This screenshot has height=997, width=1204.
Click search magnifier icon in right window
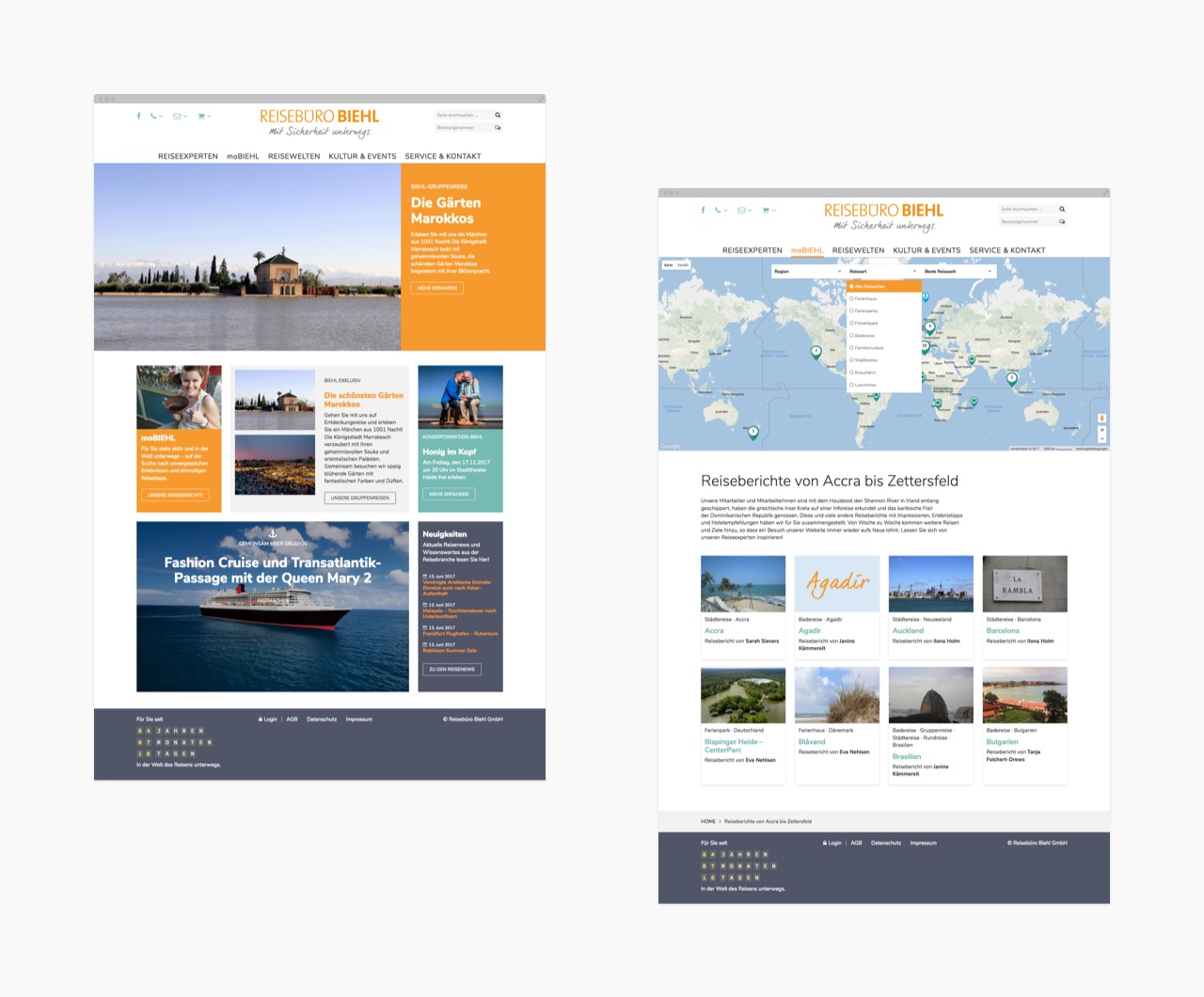[x=1062, y=209]
